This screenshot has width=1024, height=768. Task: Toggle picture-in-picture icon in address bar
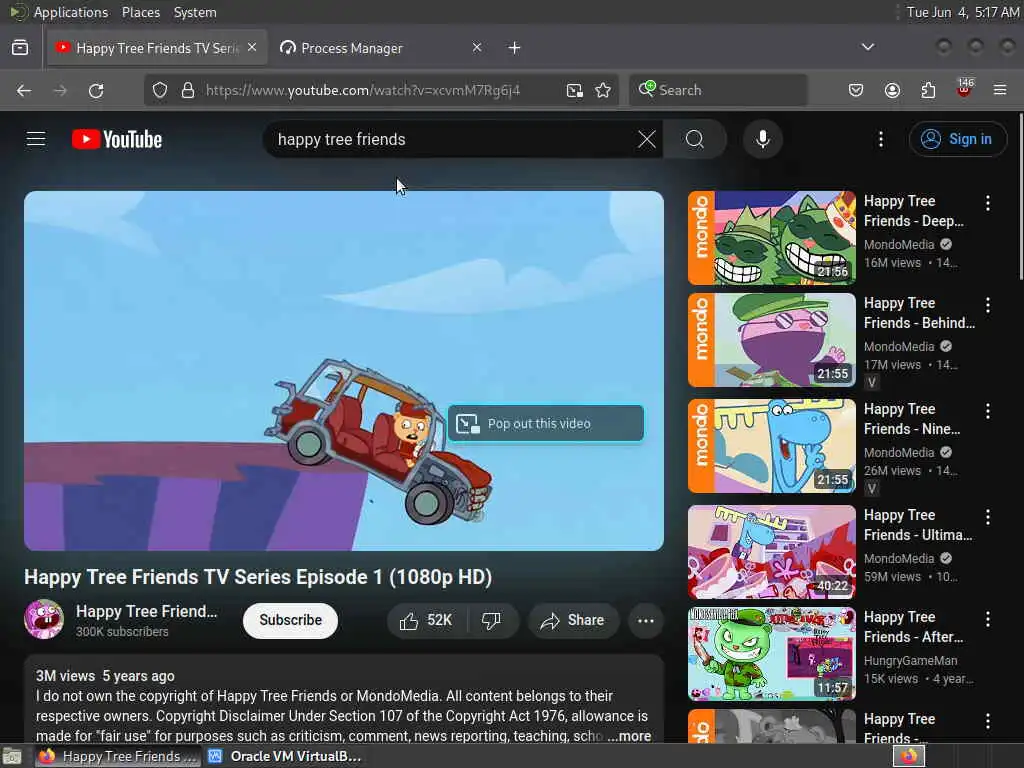point(575,90)
